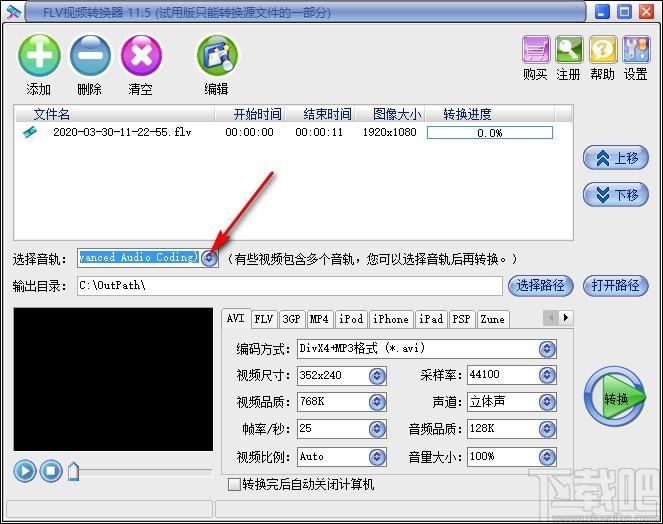
Task: Enable auto shutdown after conversion checkbox
Action: tap(234, 484)
